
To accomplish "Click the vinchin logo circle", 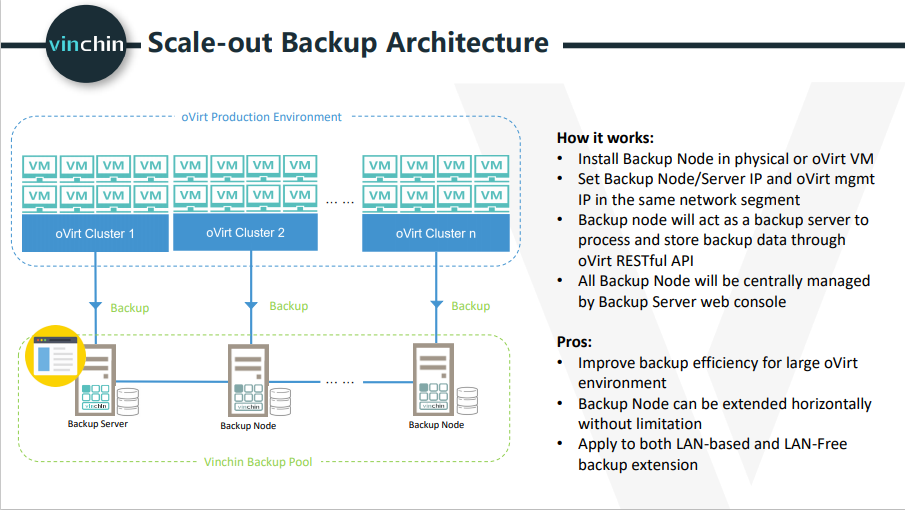I will 86,44.
